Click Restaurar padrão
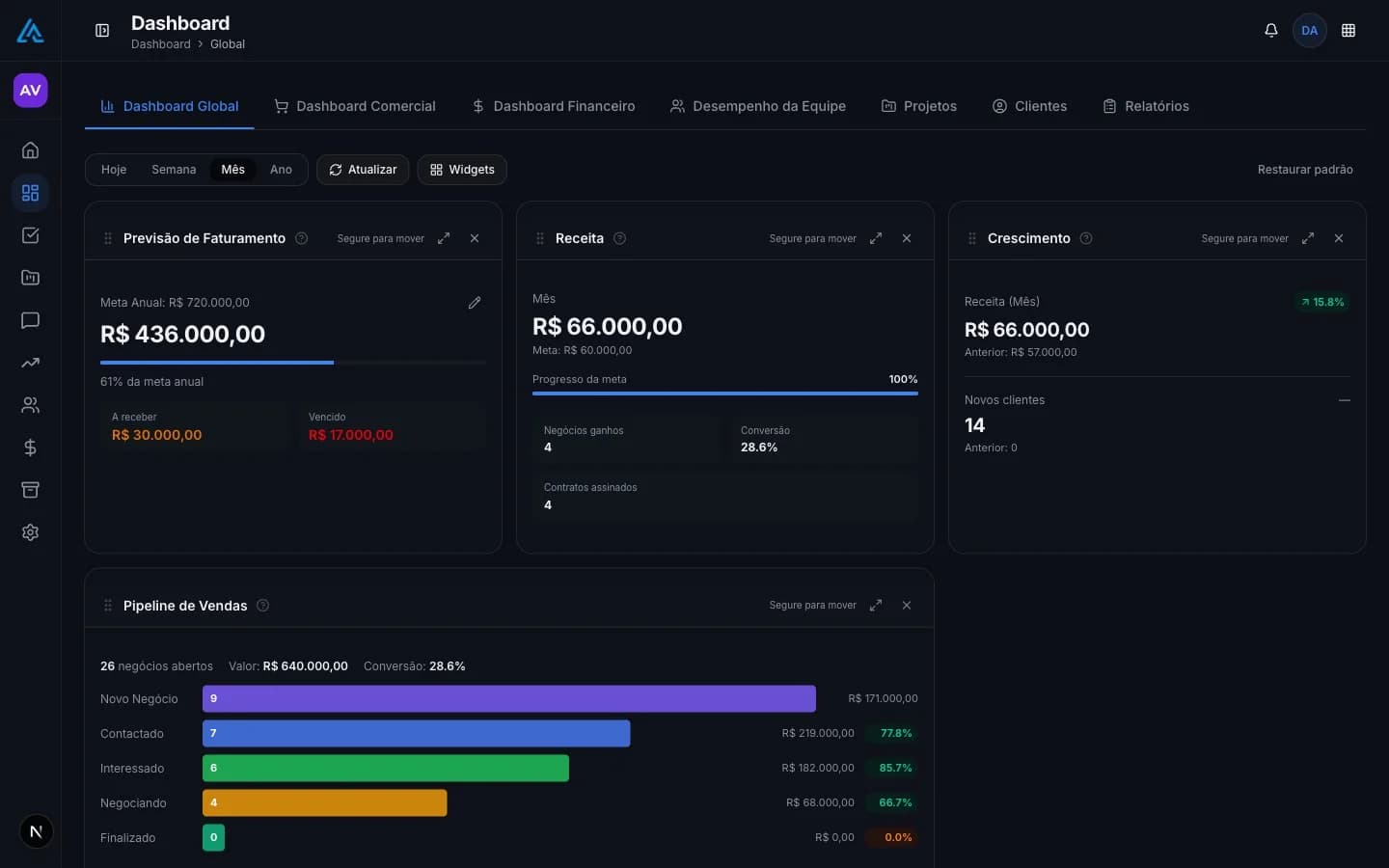This screenshot has height=868, width=1389. [x=1305, y=170]
